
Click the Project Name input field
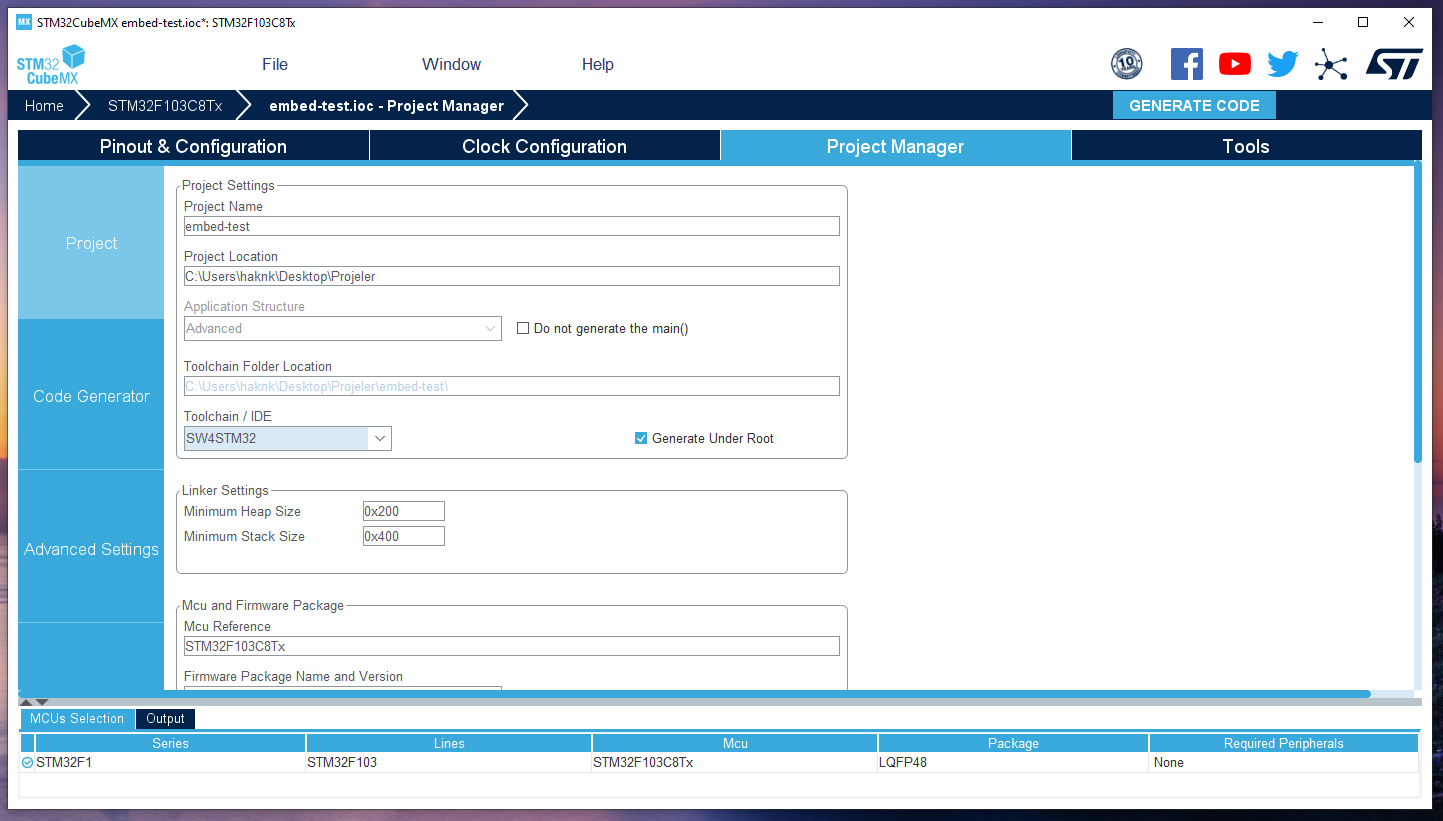coord(512,226)
